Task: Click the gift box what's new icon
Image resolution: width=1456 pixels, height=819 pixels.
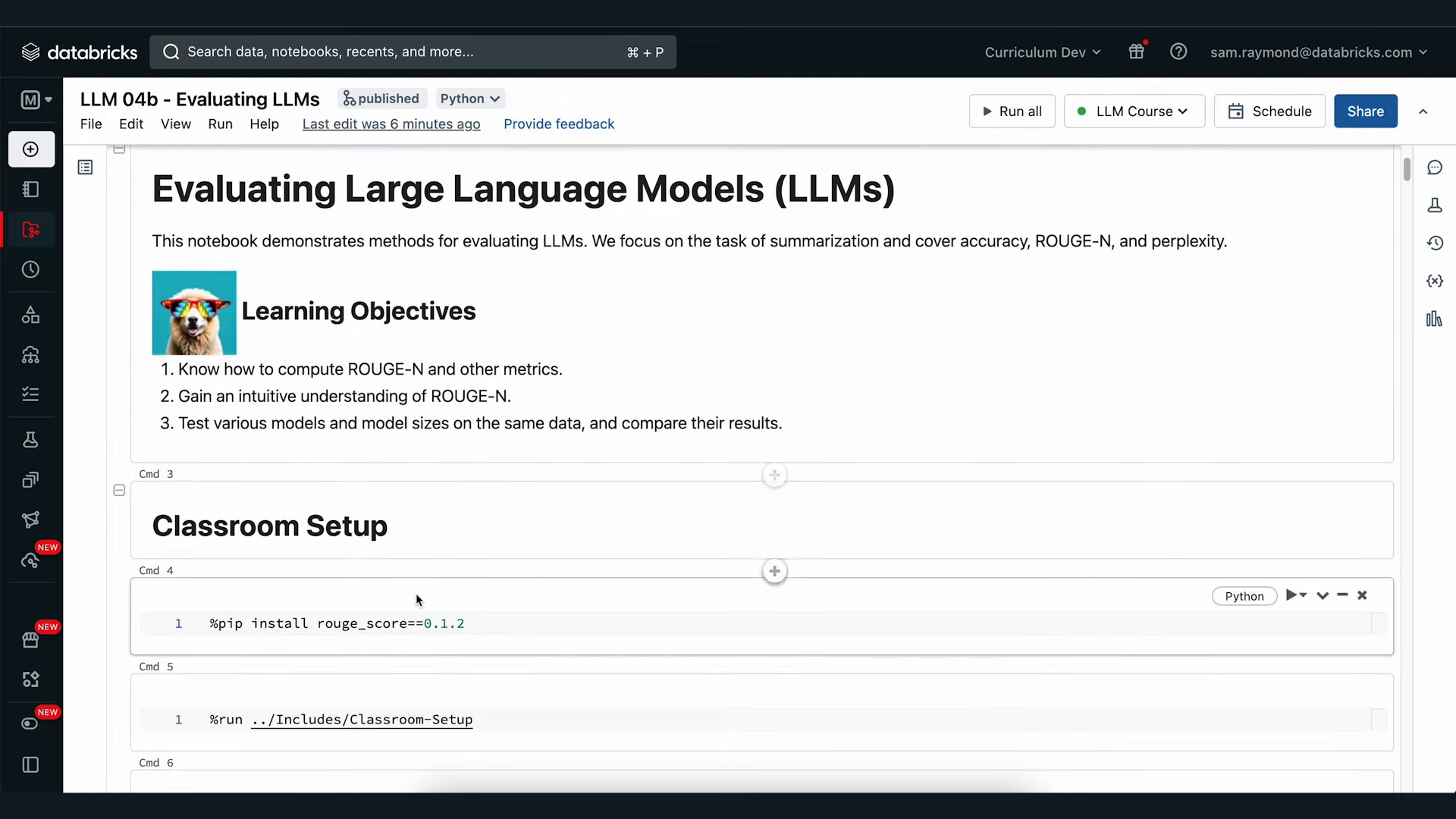Action: tap(1136, 52)
